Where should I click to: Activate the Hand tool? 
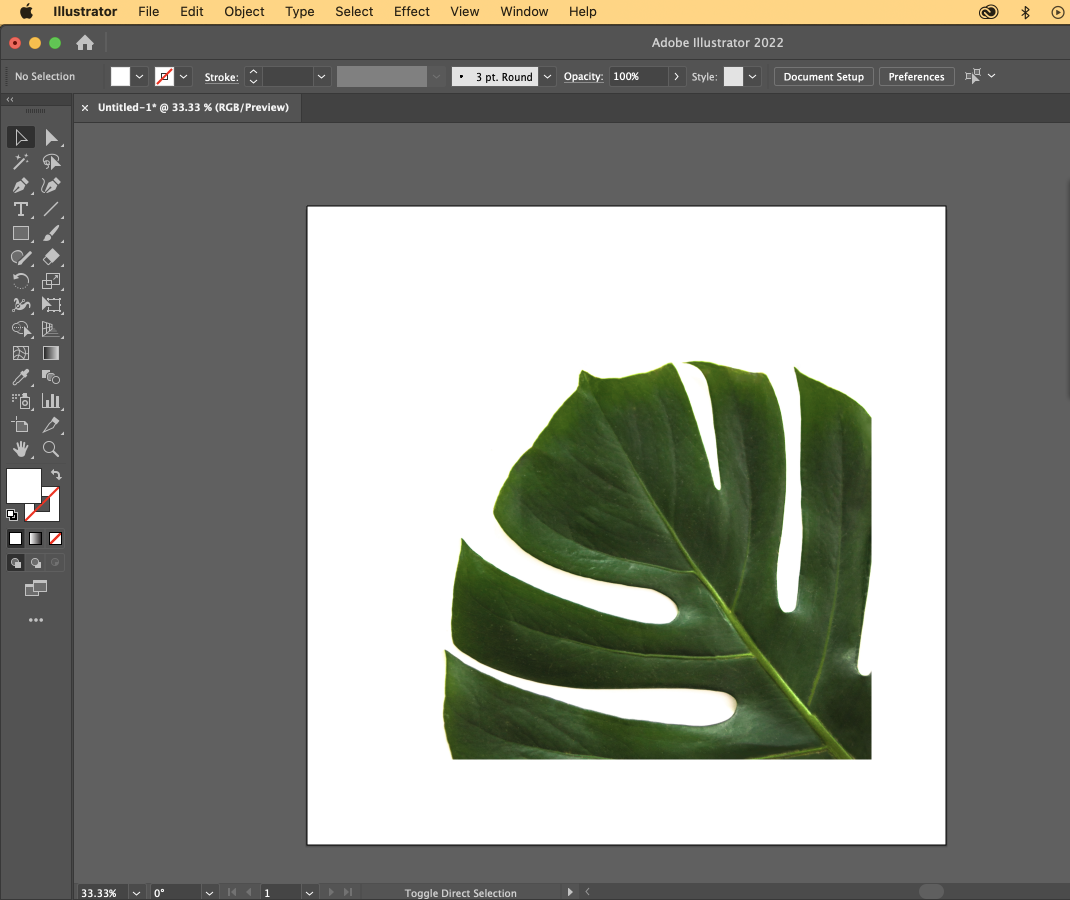[x=21, y=449]
